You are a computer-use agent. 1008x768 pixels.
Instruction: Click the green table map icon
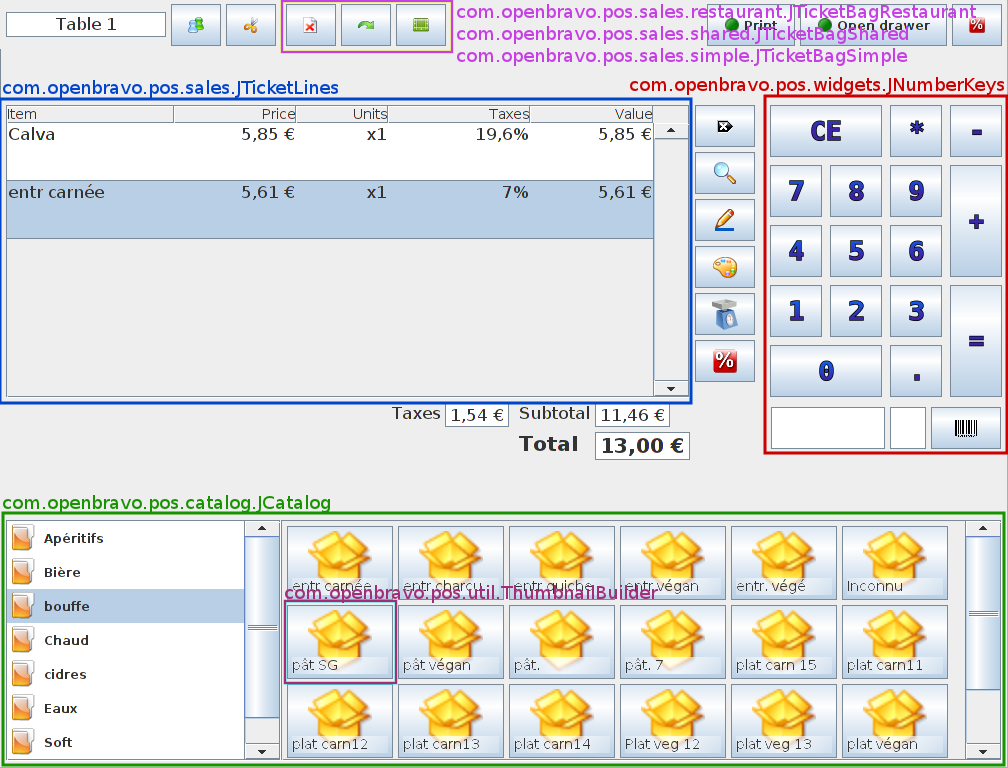pyautogui.click(x=421, y=25)
